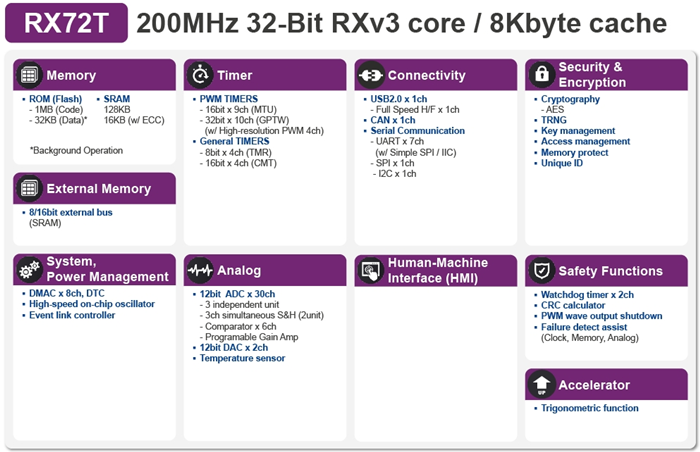The height and width of the screenshot is (452, 700).
Task: Click Trigonometric function entry
Action: [x=589, y=408]
